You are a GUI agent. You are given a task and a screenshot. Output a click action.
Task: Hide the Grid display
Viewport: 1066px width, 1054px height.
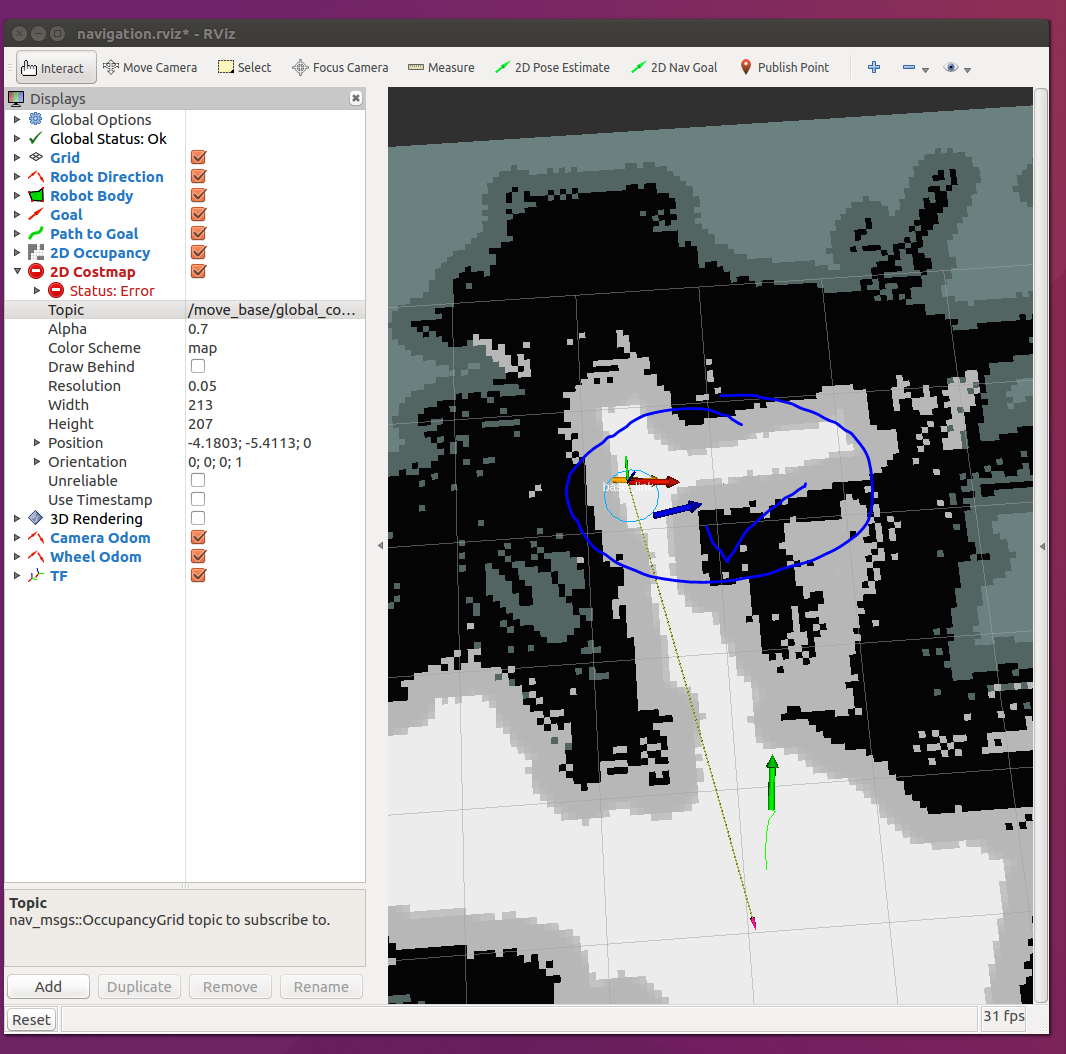[x=197, y=157]
